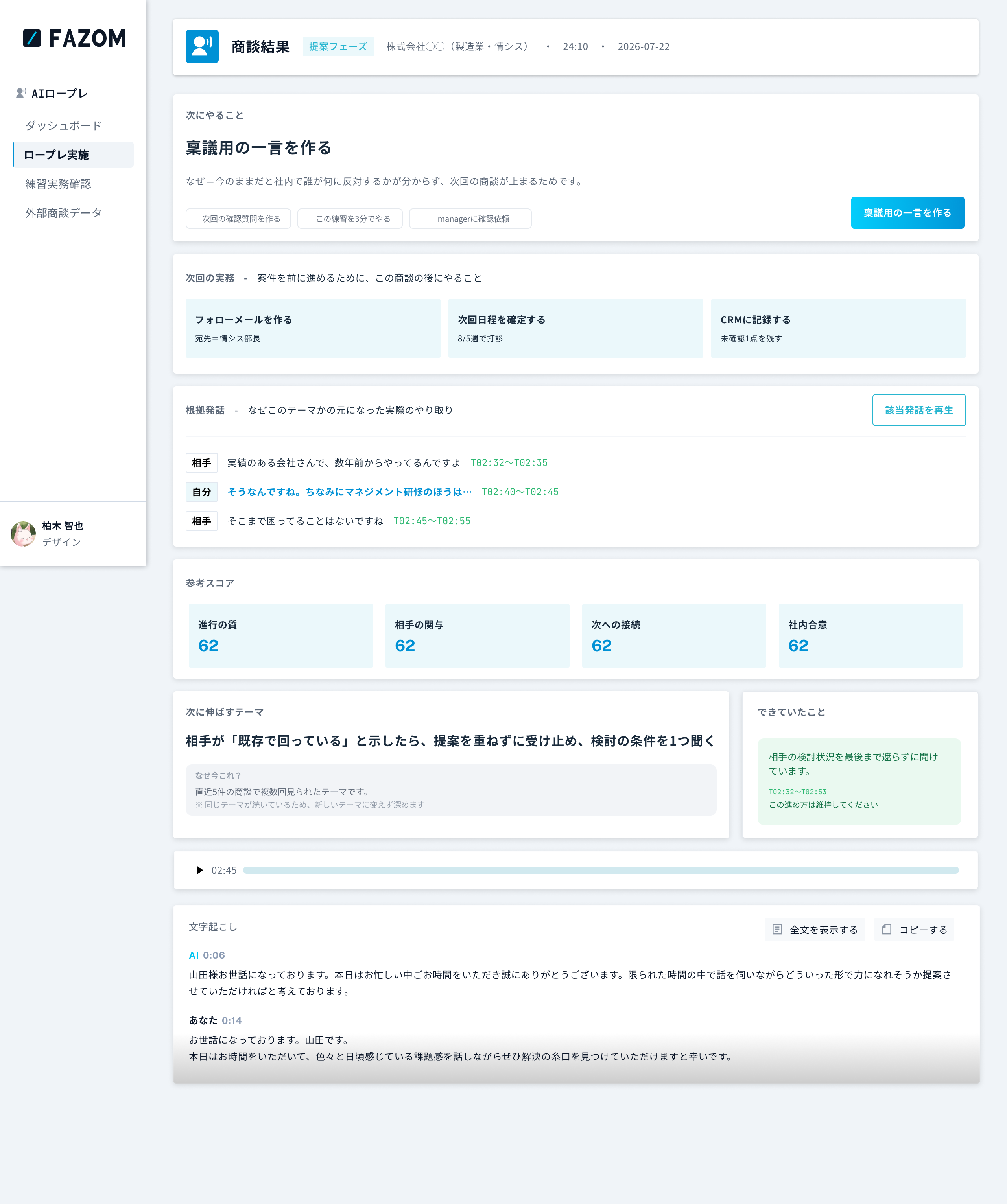Click the highlighted 自分 utterance text

tap(349, 492)
